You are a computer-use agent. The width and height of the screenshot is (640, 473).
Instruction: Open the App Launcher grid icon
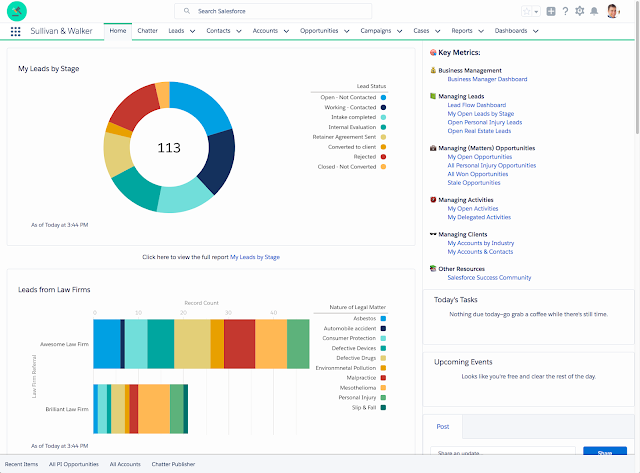[x=16, y=31]
